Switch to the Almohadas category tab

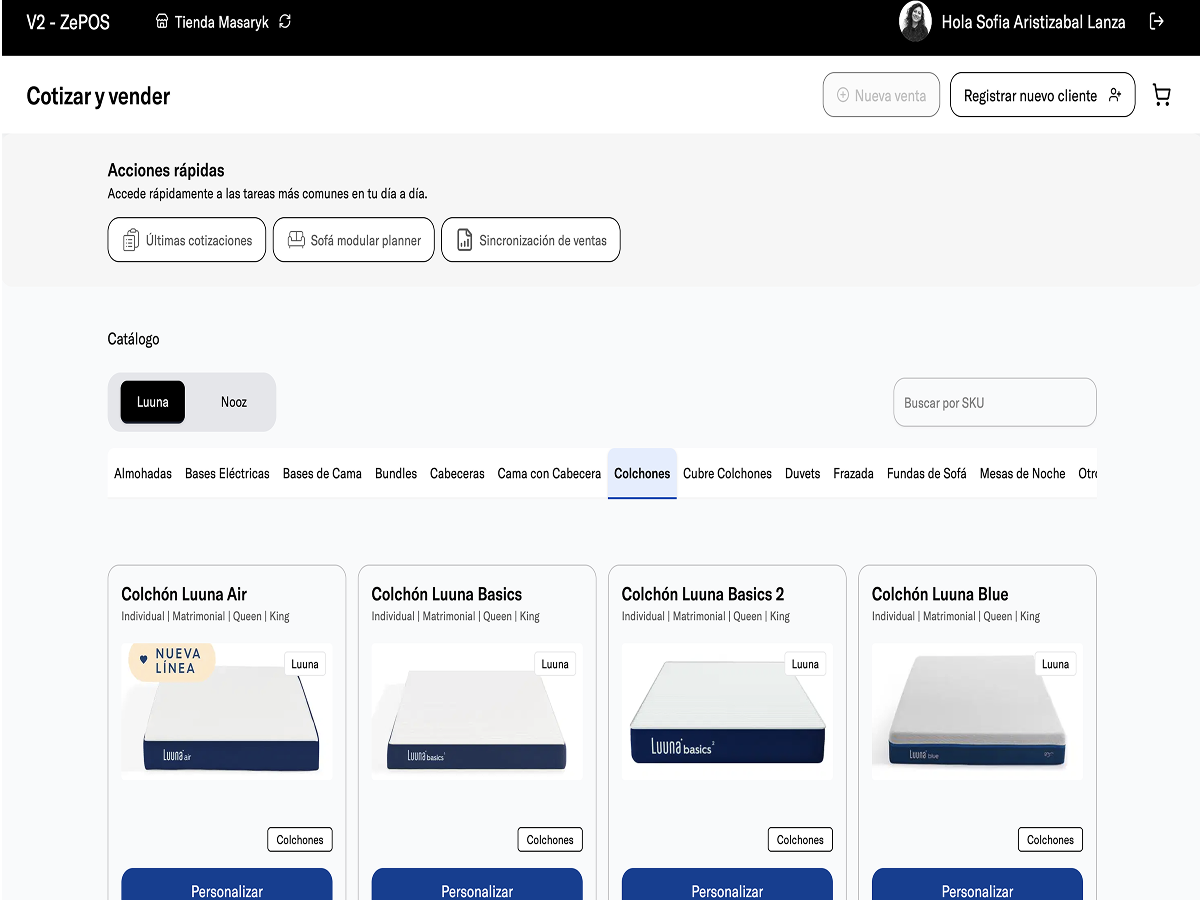(143, 473)
